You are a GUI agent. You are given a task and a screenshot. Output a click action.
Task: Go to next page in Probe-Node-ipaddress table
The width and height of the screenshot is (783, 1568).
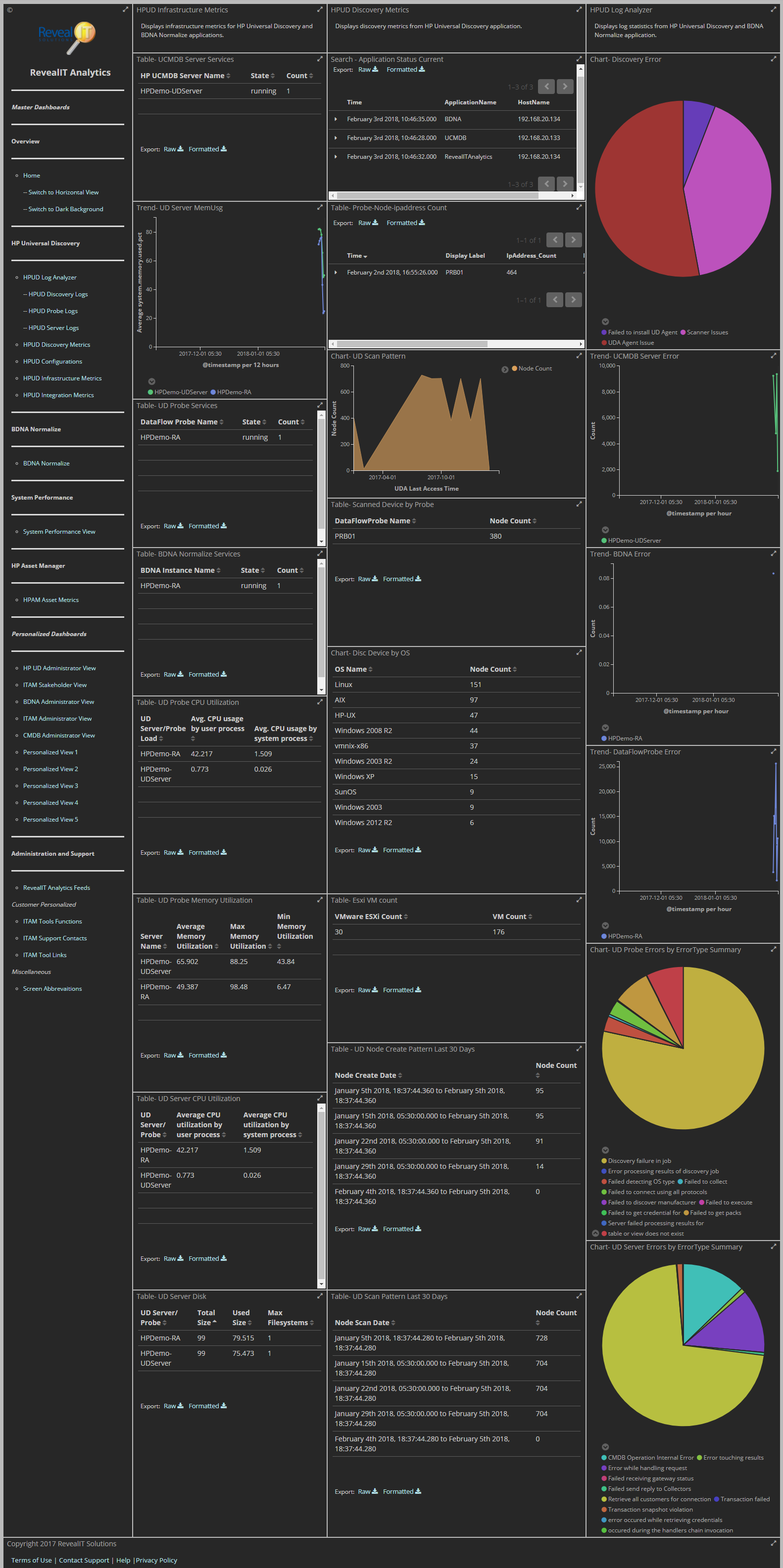tap(574, 240)
